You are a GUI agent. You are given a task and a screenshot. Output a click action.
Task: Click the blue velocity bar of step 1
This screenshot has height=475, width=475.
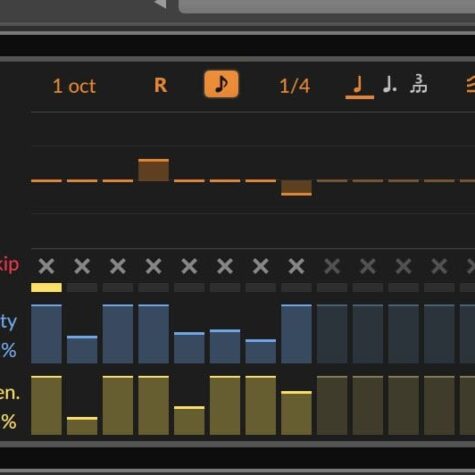click(x=46, y=334)
